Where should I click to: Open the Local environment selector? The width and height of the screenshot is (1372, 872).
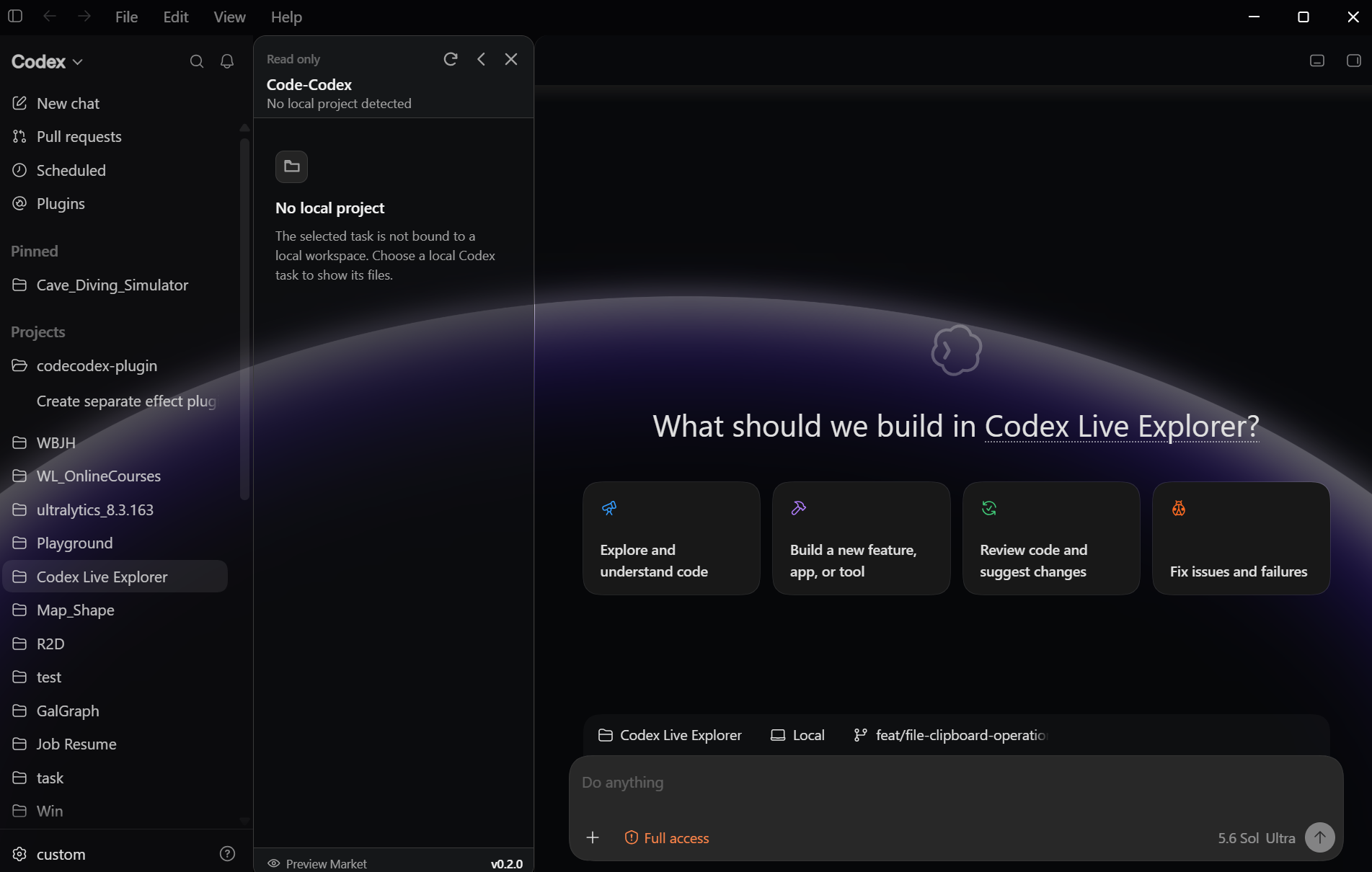(797, 735)
